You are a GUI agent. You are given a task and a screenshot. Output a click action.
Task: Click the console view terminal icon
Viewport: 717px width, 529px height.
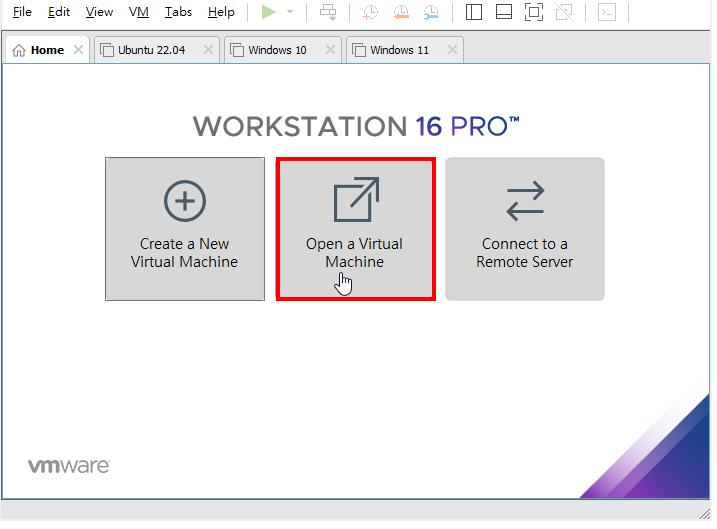(x=607, y=12)
